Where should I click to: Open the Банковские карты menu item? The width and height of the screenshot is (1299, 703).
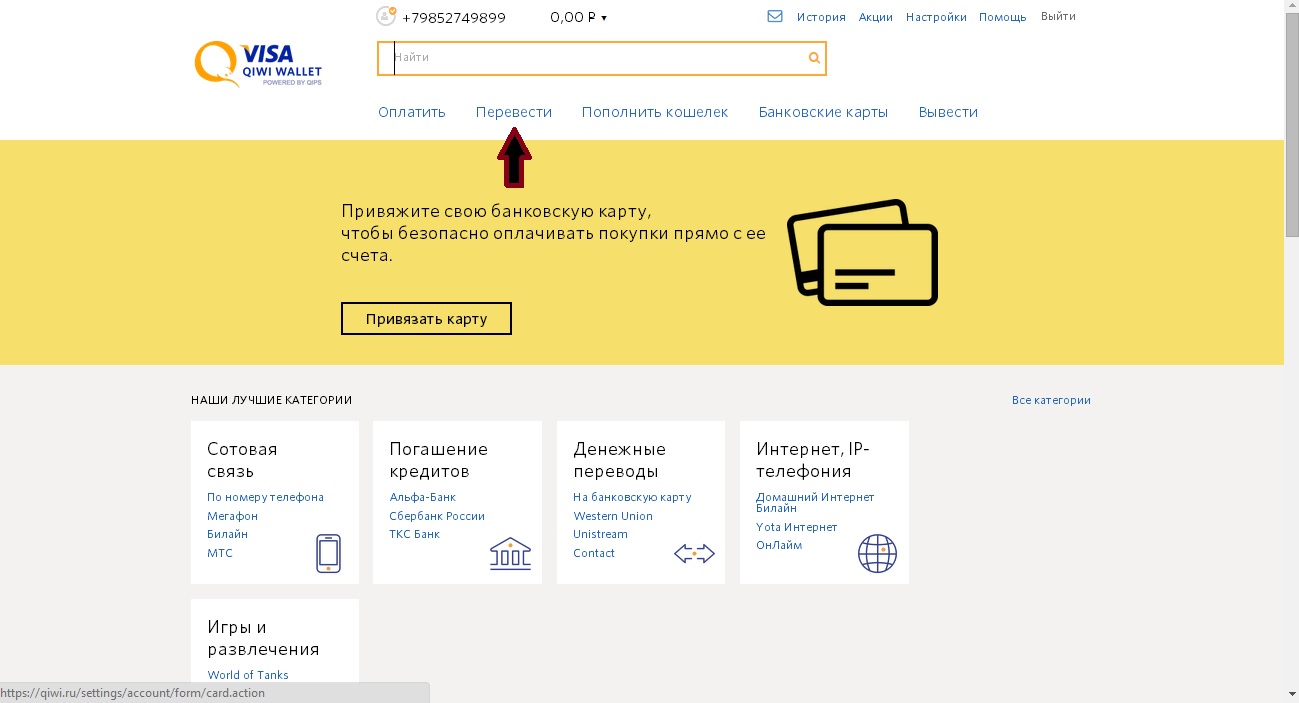[x=823, y=112]
